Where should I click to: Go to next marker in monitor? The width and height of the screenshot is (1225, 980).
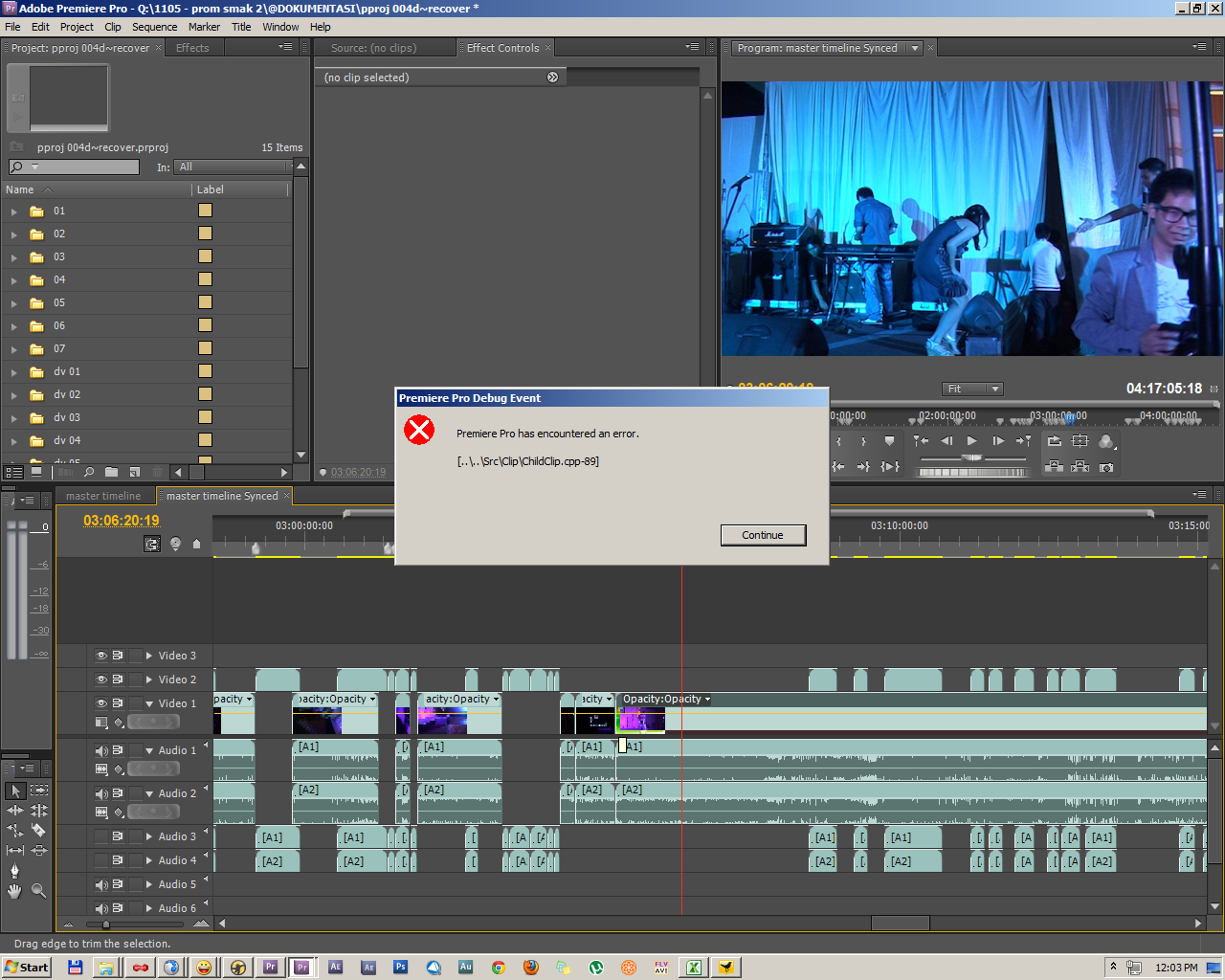click(x=1023, y=441)
